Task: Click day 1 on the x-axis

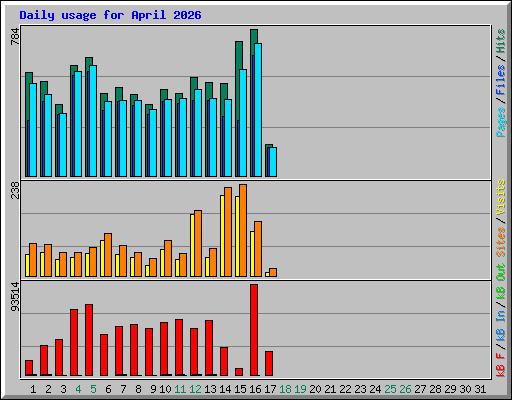Action: click(33, 389)
